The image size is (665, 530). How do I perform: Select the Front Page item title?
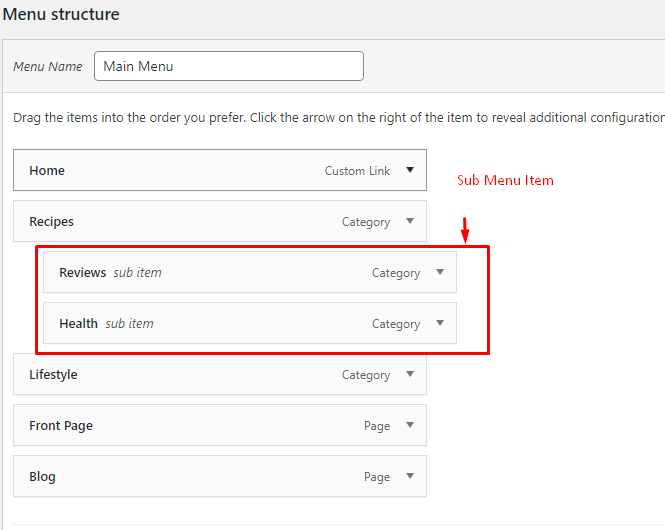click(x=61, y=426)
